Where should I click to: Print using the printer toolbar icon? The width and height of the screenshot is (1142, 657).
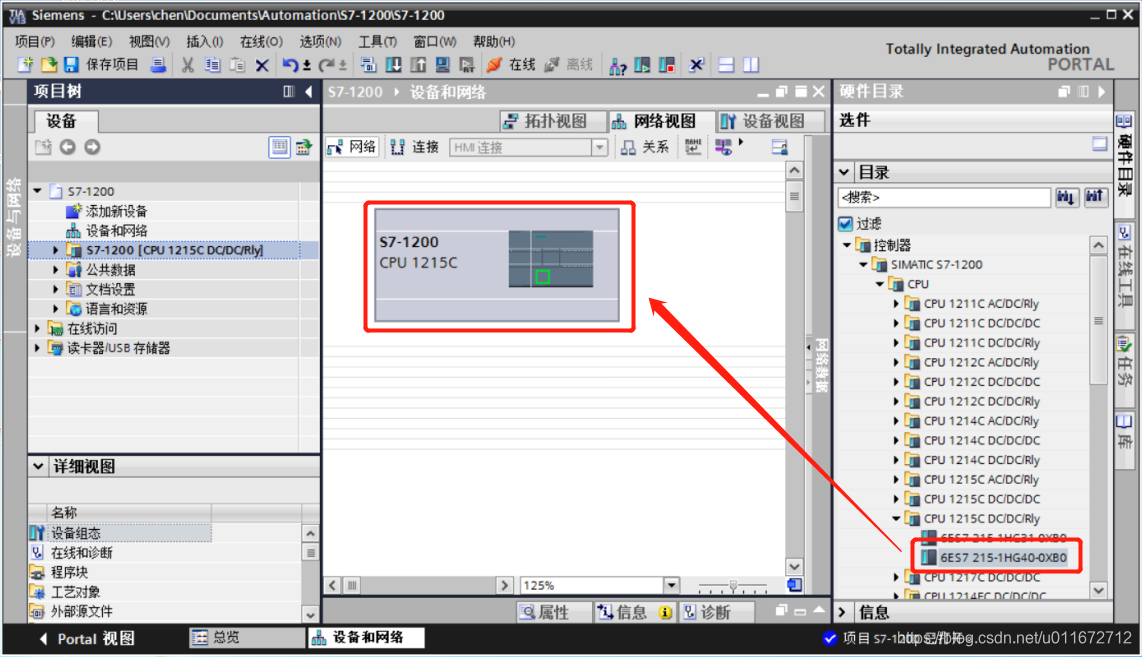coord(157,65)
